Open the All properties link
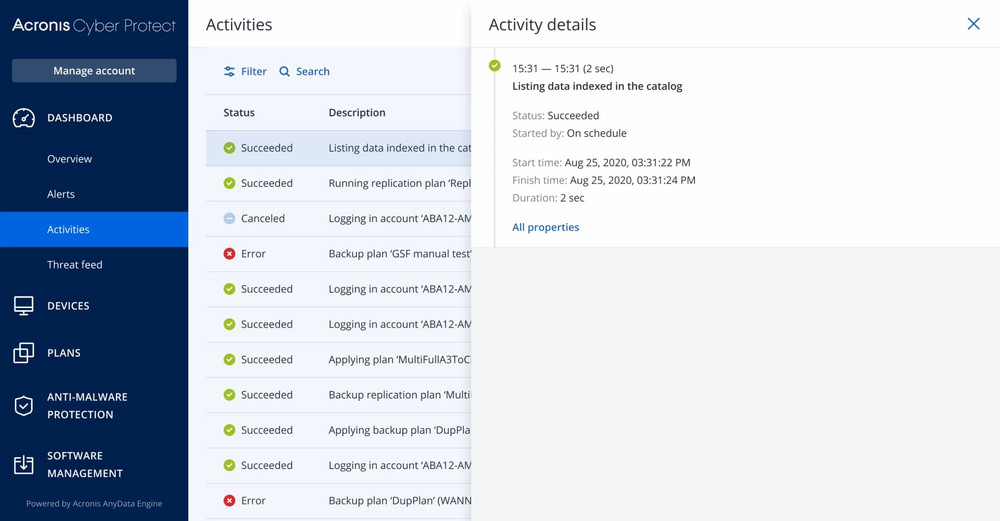The height and width of the screenshot is (521, 1000). [545, 227]
